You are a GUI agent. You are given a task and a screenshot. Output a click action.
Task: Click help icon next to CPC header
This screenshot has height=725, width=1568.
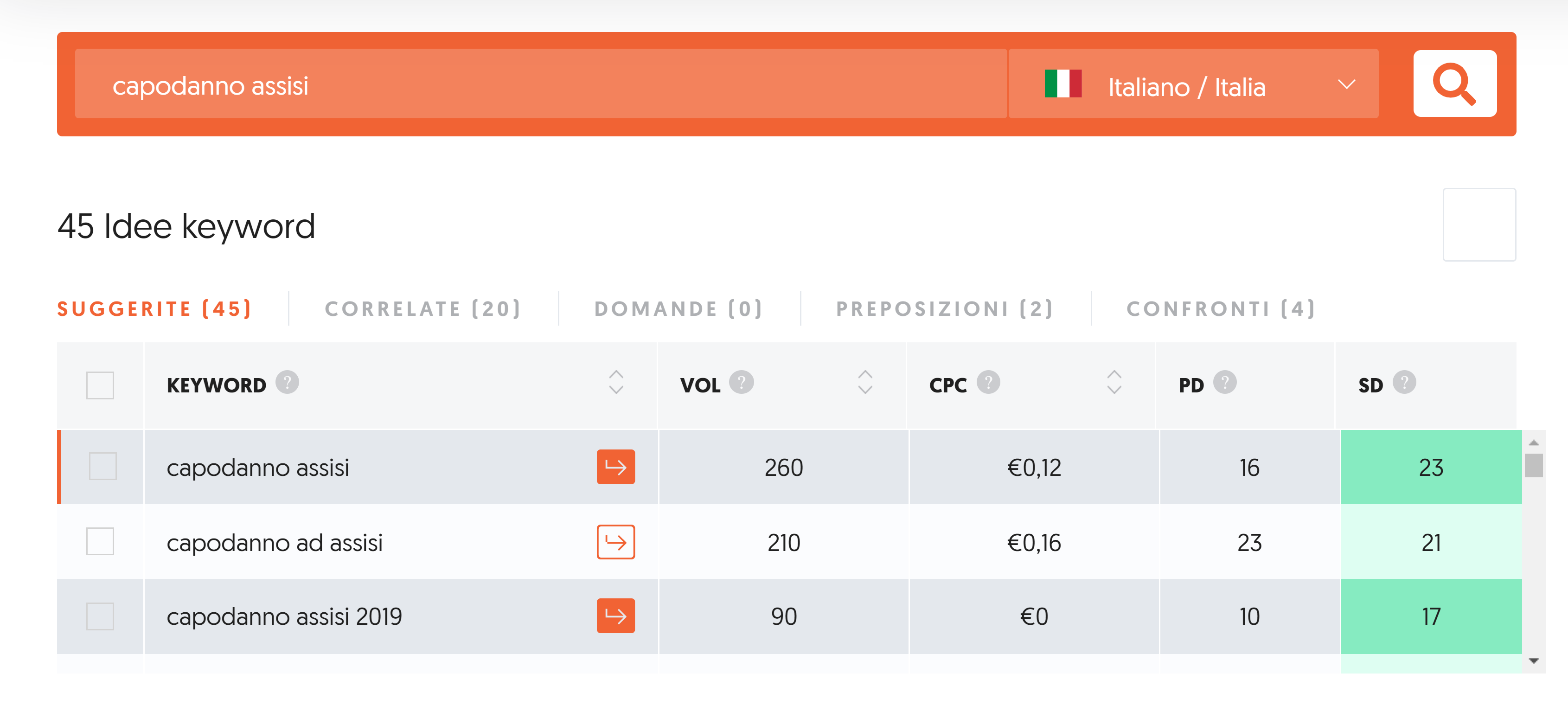(988, 383)
